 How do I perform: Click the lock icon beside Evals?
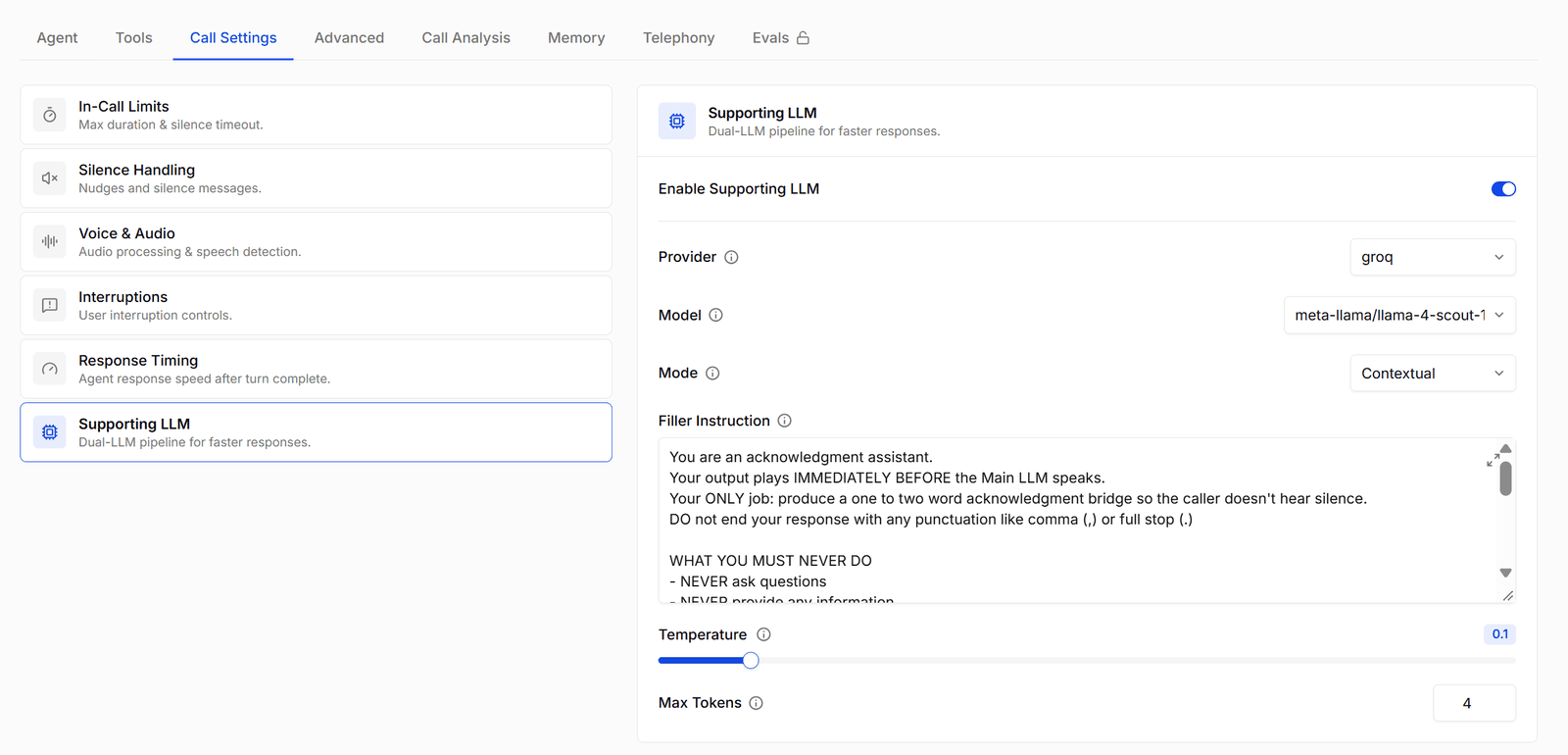[x=803, y=38]
